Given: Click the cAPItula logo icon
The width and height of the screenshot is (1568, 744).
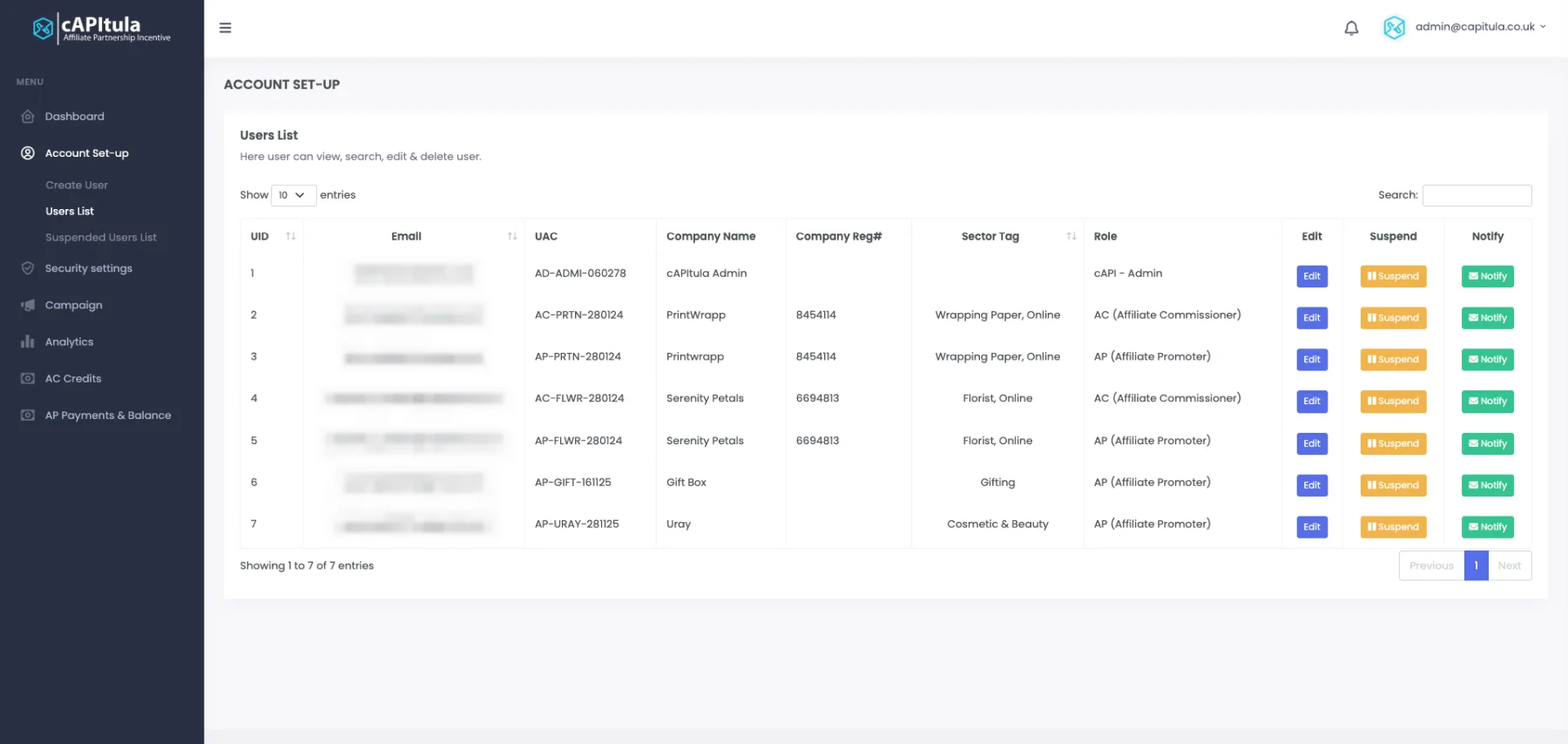Looking at the screenshot, I should [43, 29].
